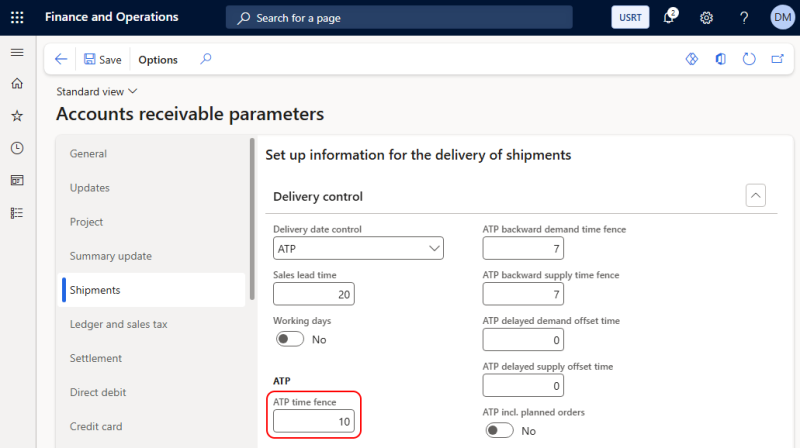The width and height of the screenshot is (800, 448).
Task: Open the Options menu
Action: pyautogui.click(x=158, y=60)
